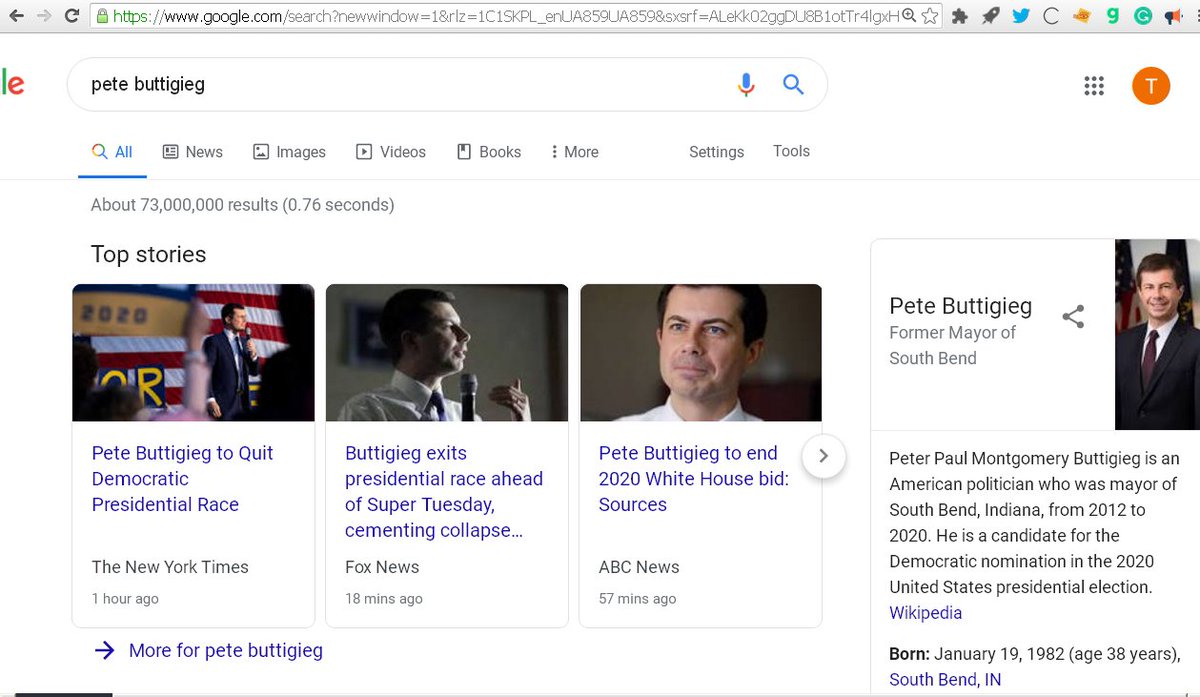Click "Former Mayor of South Bend" subtitle
1200x697 pixels.
pos(952,345)
